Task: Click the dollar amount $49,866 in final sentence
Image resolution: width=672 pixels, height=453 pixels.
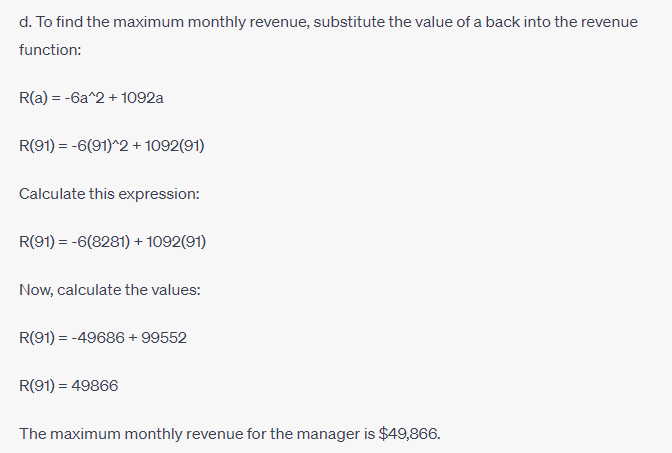Action: pos(409,434)
